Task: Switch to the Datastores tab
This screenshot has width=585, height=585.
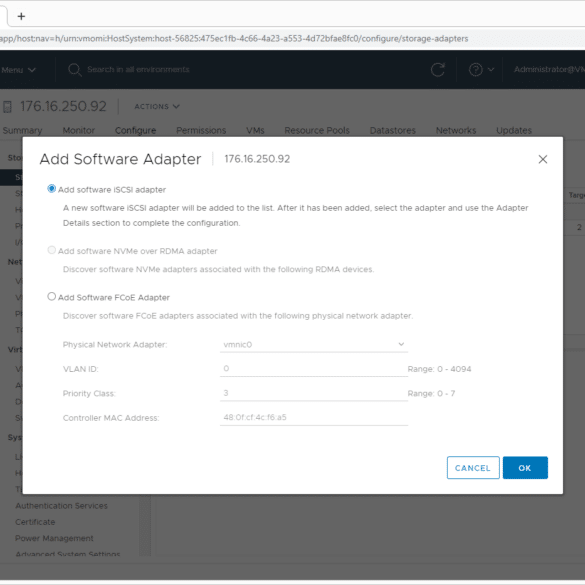Action: coord(392,131)
